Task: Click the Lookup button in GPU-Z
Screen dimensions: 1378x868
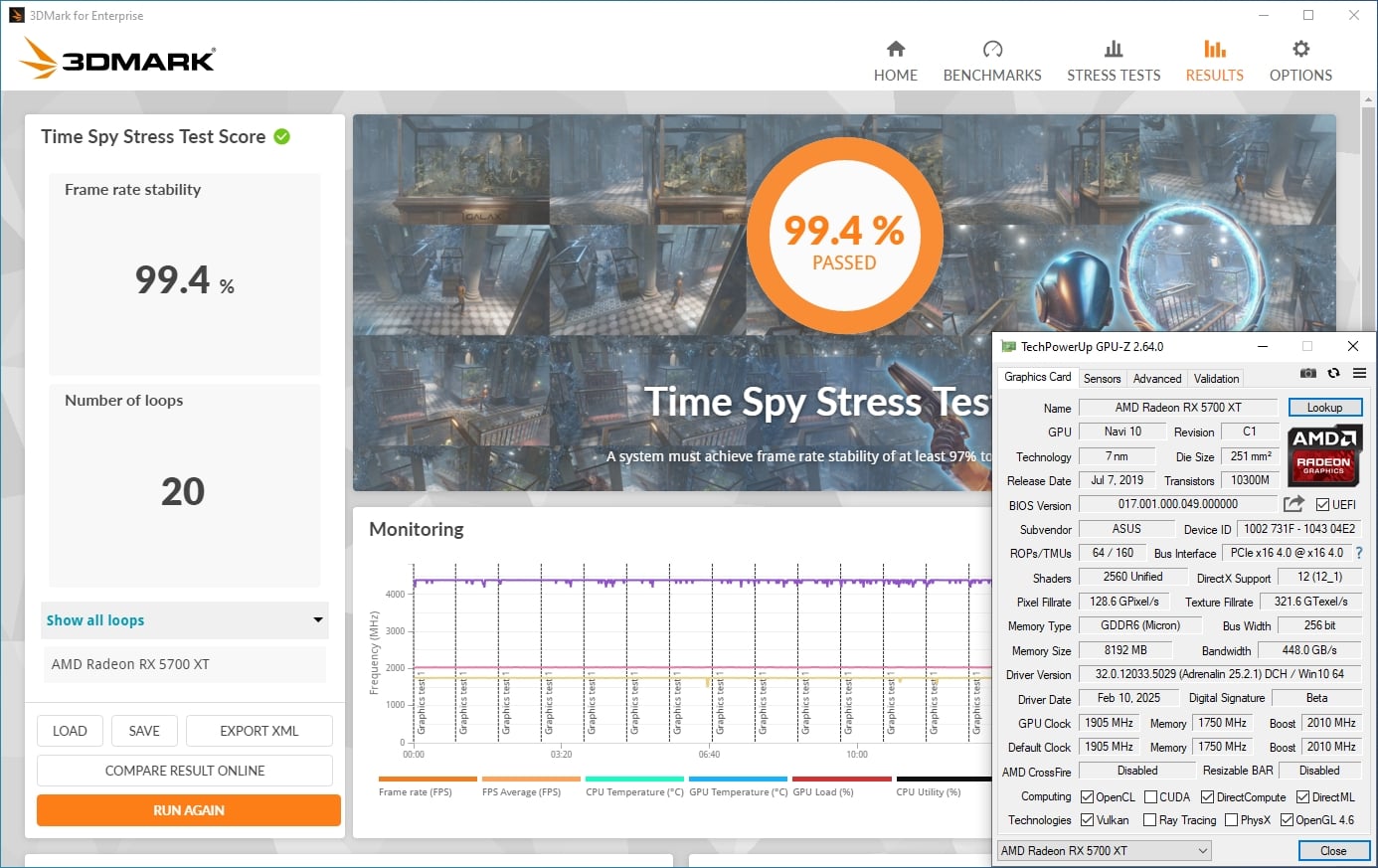Action: (1324, 408)
